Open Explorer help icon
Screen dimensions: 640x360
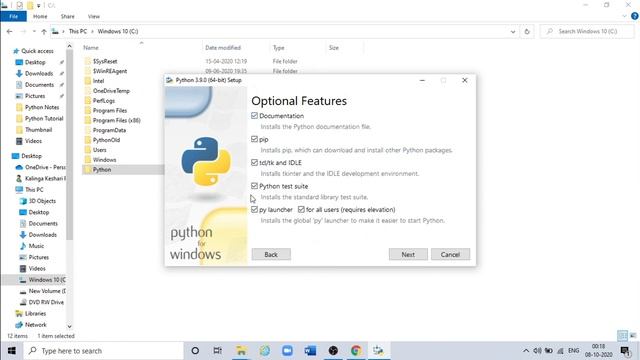pyautogui.click(x=634, y=16)
